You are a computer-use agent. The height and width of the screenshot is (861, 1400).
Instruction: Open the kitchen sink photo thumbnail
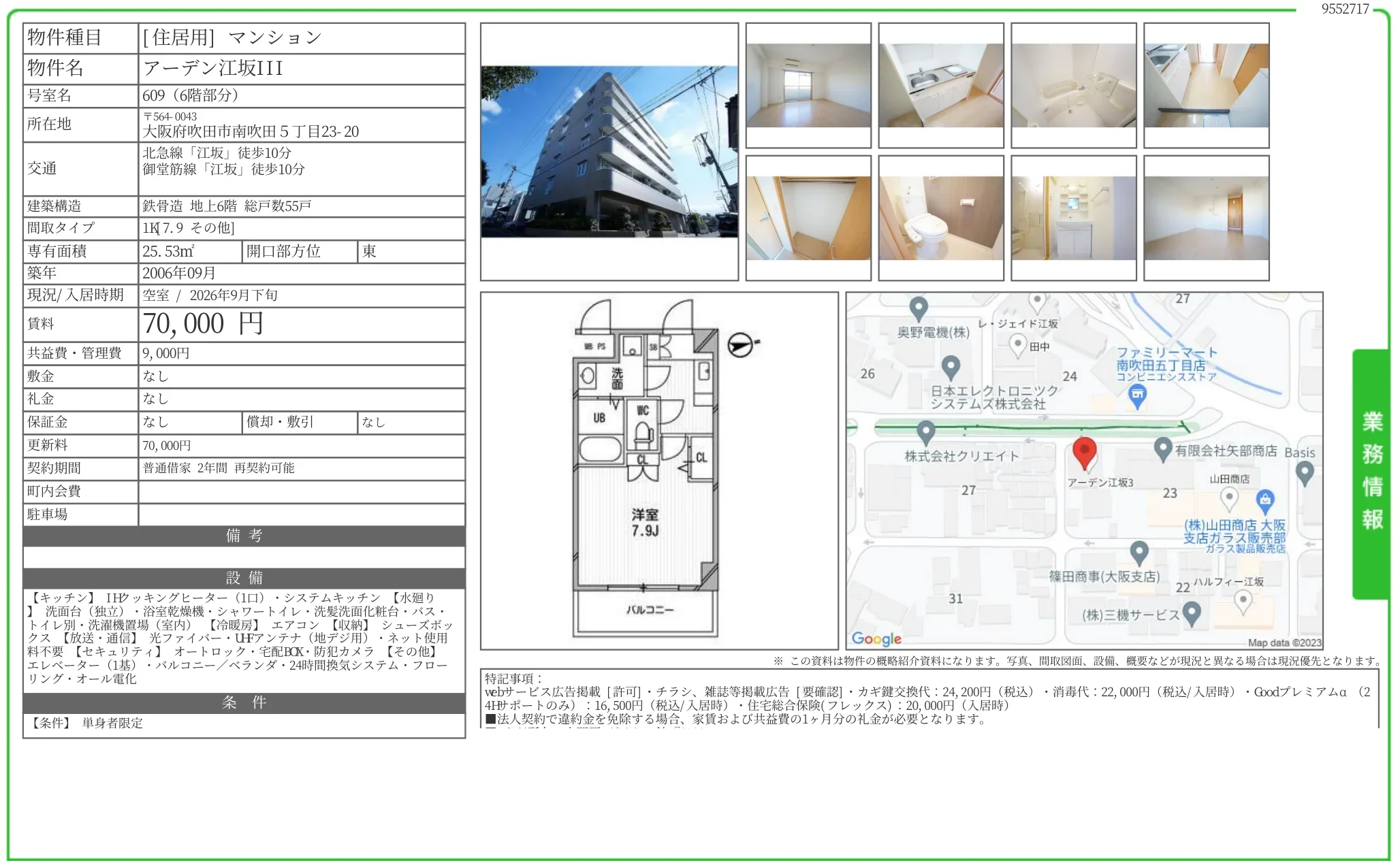pyautogui.click(x=940, y=86)
